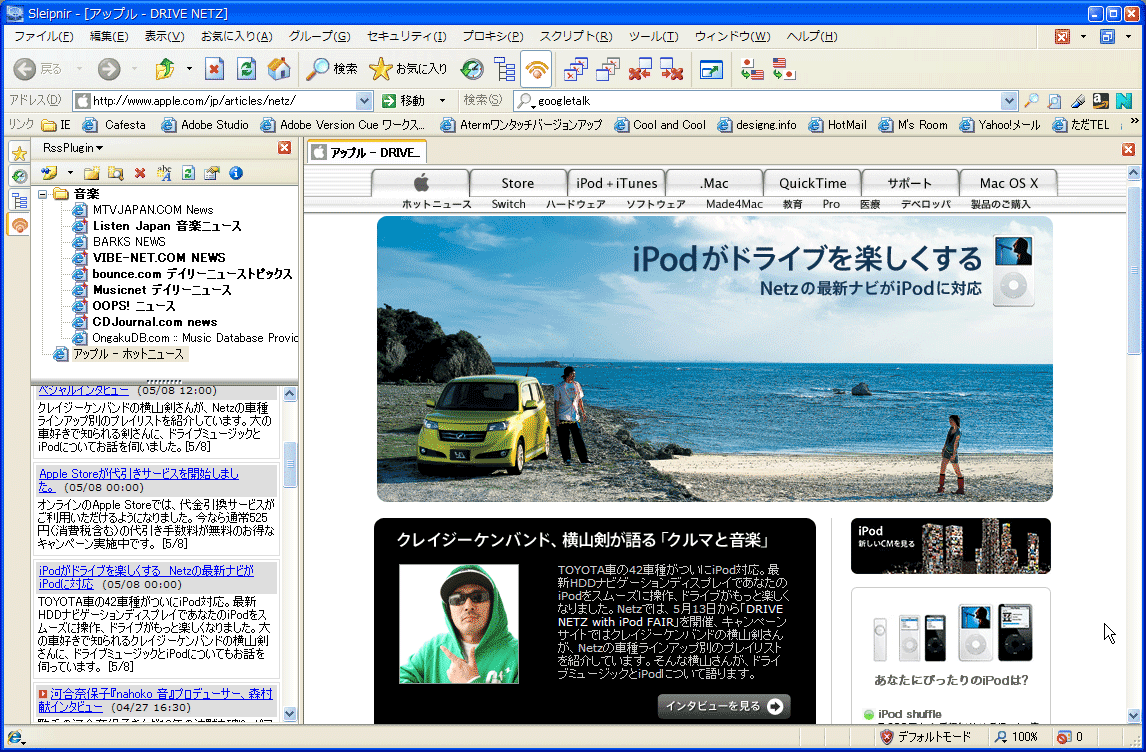Open the Yahoo!メール link bar bookmark
This screenshot has height=752, width=1146.
point(1000,125)
